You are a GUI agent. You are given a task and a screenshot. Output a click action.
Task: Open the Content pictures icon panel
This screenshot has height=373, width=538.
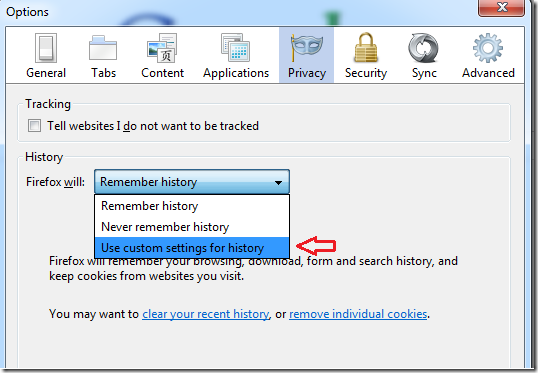click(162, 48)
